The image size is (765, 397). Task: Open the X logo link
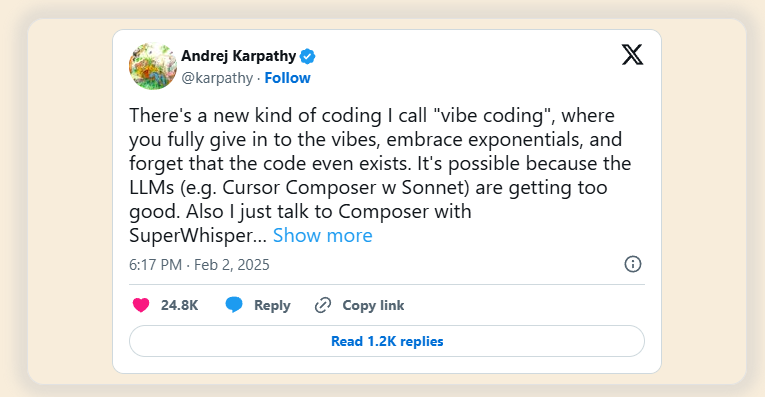[632, 55]
